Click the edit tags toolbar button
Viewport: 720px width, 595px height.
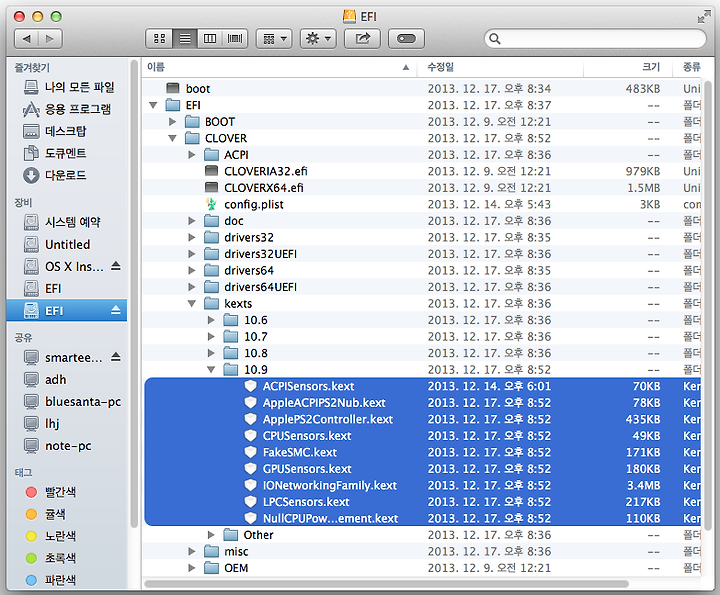pos(406,39)
